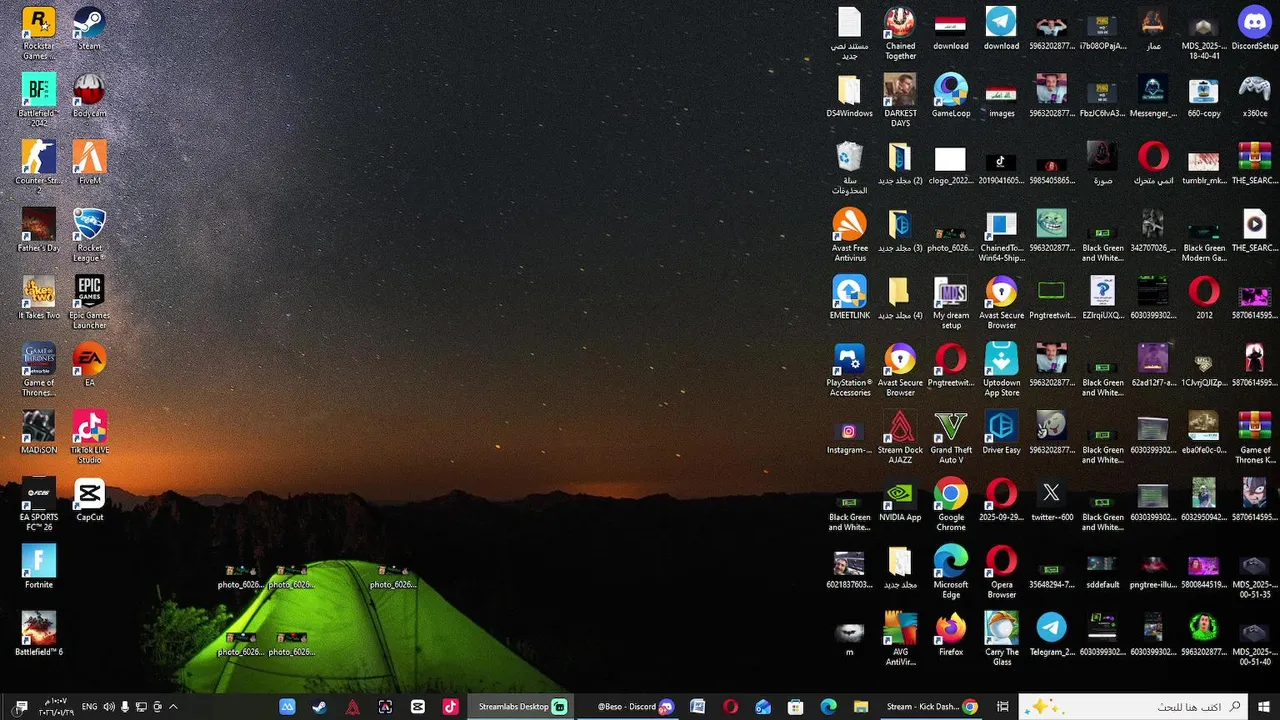Click the DiscordSetup installer icon
This screenshot has width=1280, height=720.
click(1254, 28)
